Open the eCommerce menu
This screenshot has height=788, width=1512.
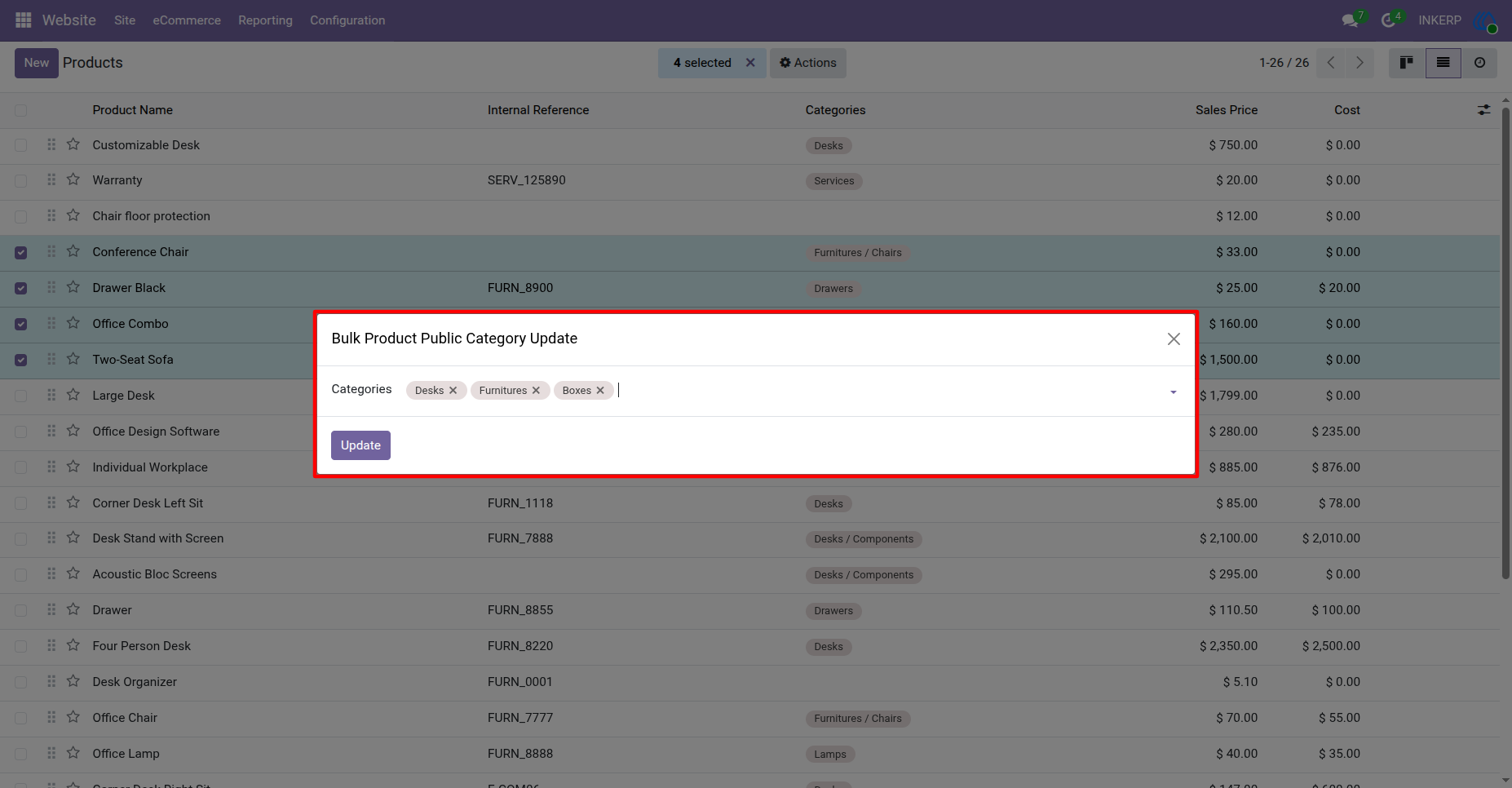187,20
